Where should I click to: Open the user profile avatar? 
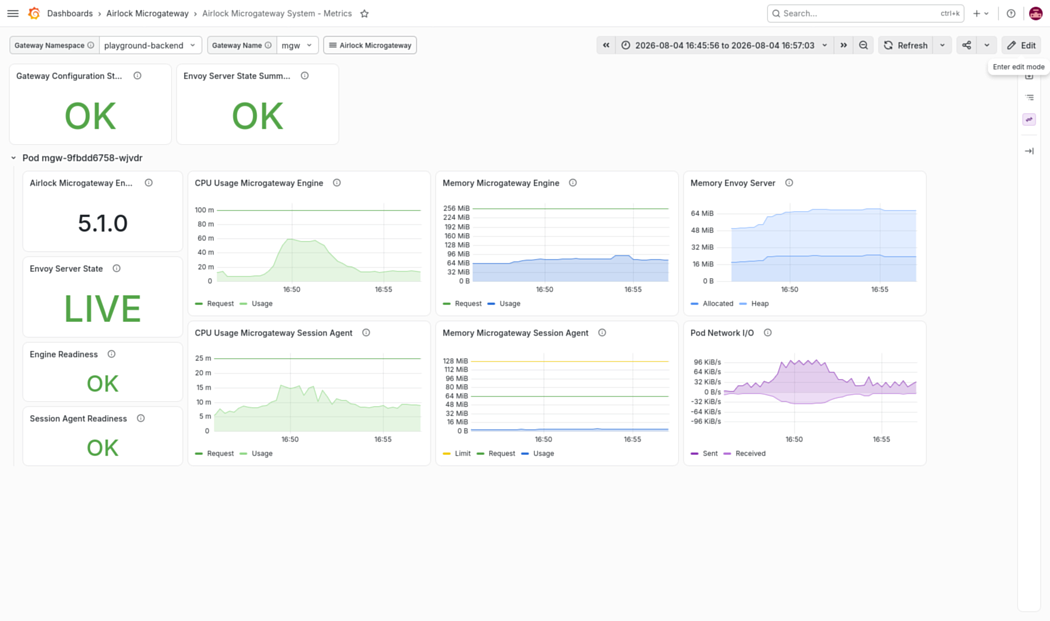tap(1035, 13)
